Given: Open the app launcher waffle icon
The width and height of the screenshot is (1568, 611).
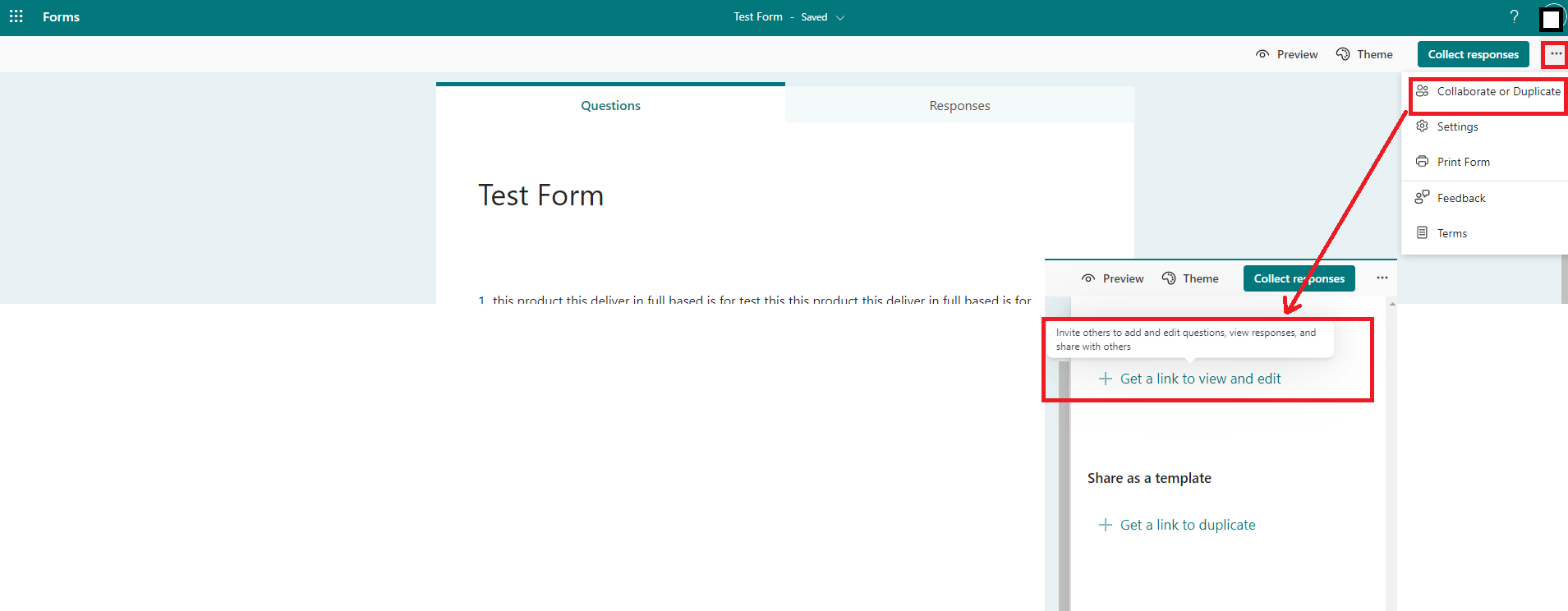Looking at the screenshot, I should 16,16.
